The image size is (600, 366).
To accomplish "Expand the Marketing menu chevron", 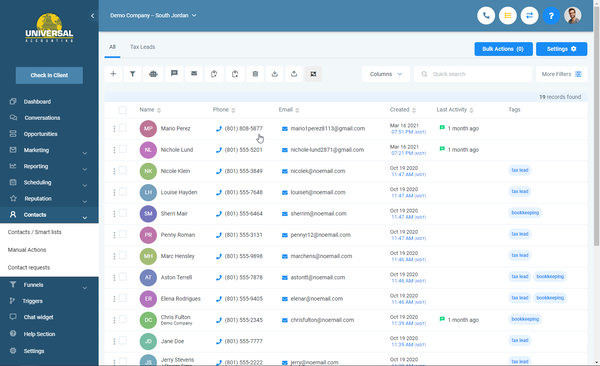I will 85,153.
